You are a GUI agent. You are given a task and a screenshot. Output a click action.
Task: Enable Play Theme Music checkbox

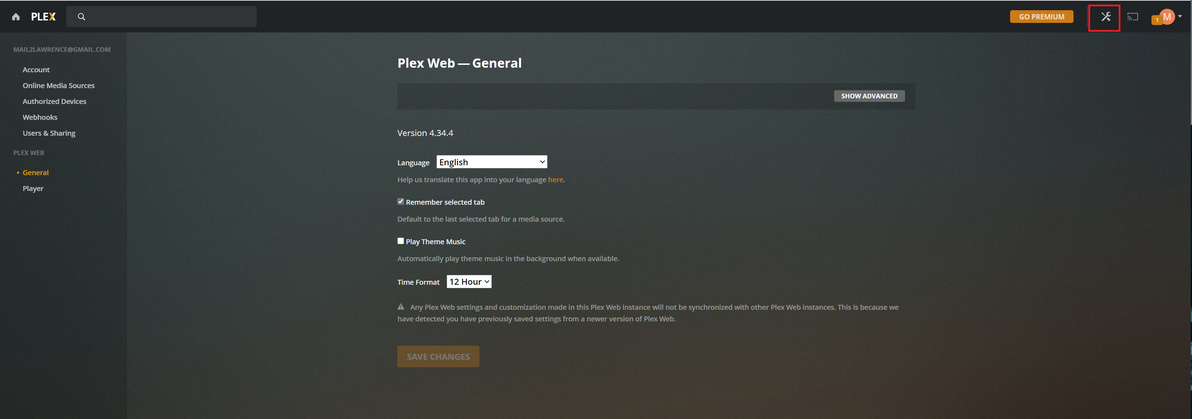pos(401,241)
